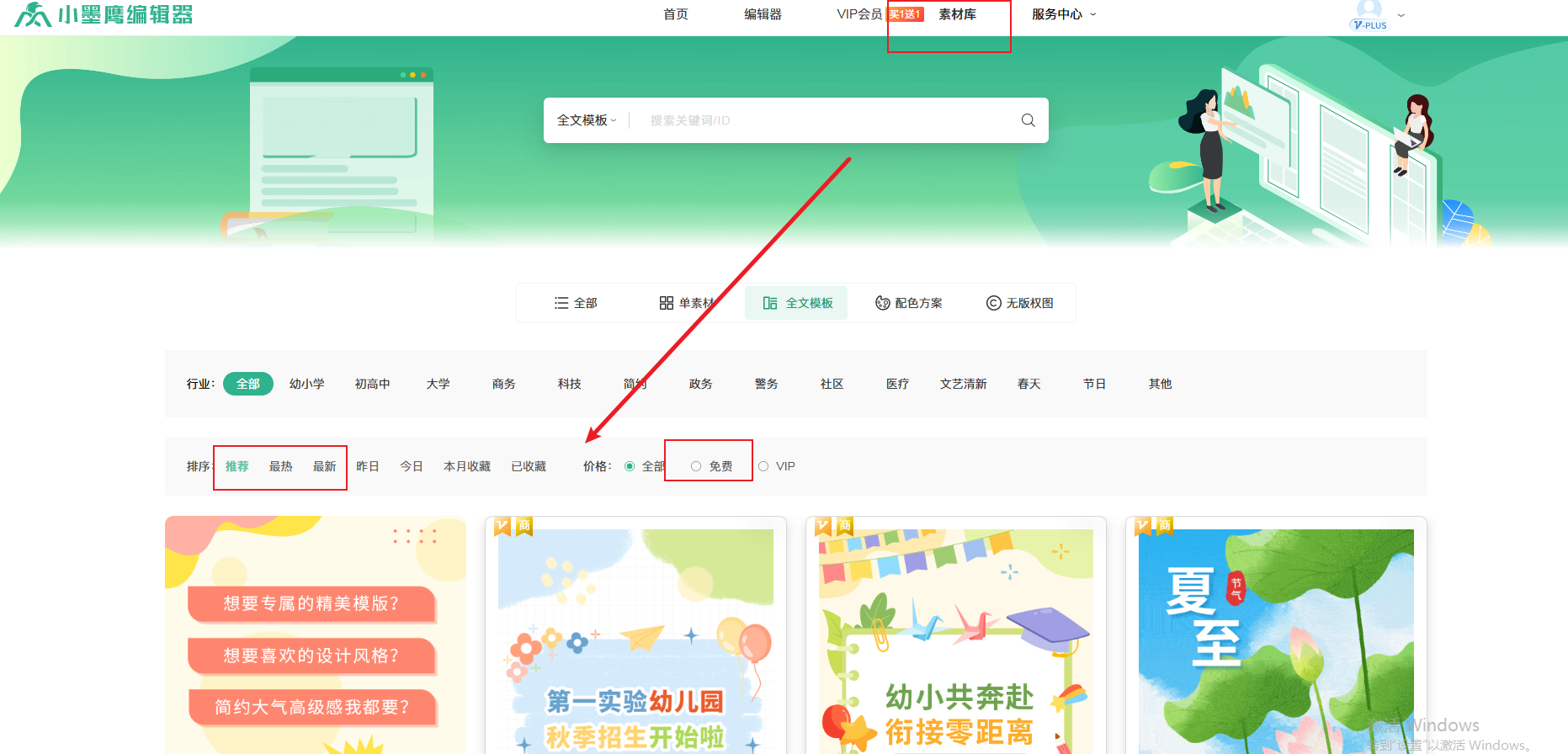Open the 素材库 nav item
The image size is (1568, 754).
(958, 14)
